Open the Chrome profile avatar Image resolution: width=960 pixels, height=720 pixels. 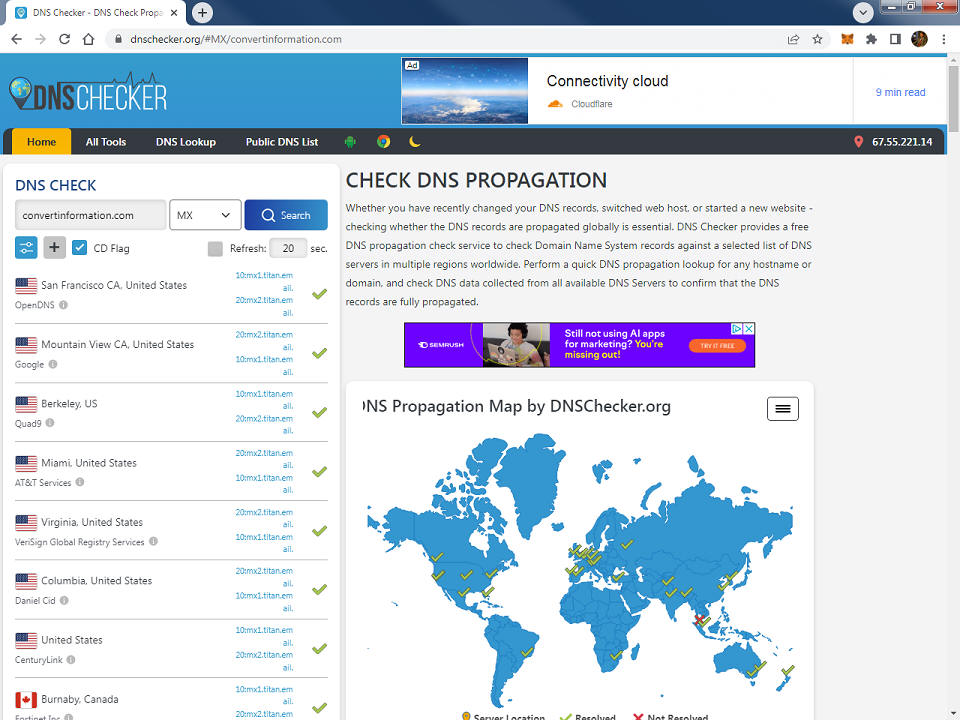pyautogui.click(x=920, y=39)
